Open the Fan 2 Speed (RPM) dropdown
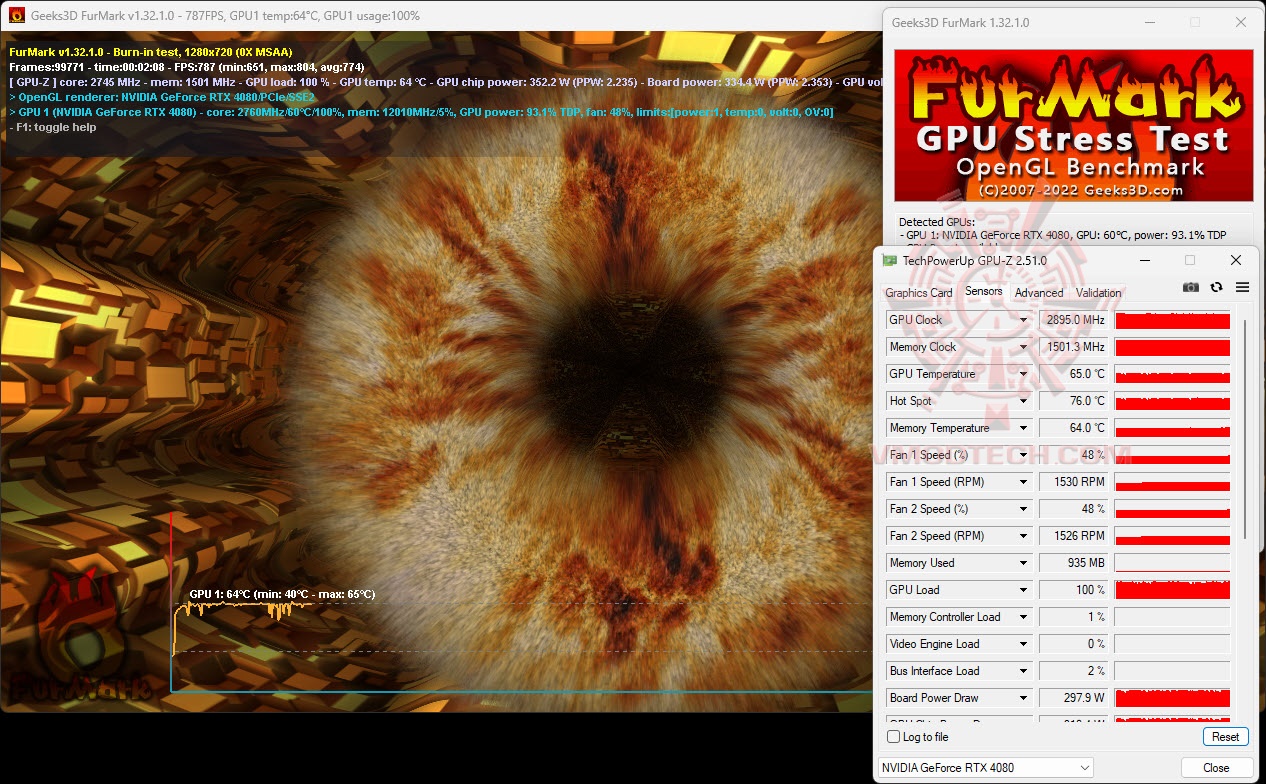Viewport: 1266px width, 784px height. 1023,536
